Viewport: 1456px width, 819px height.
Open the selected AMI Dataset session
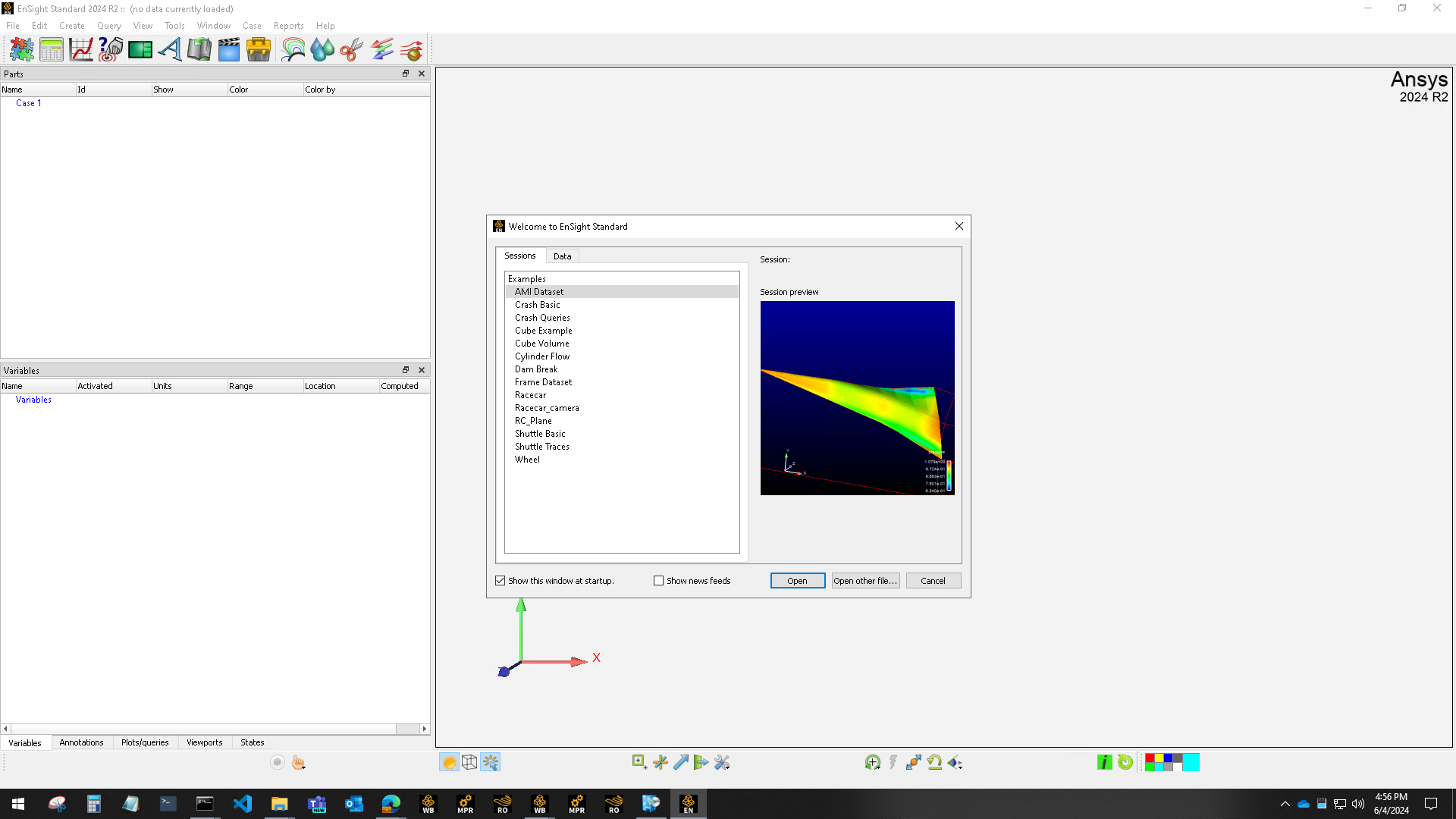tap(797, 580)
